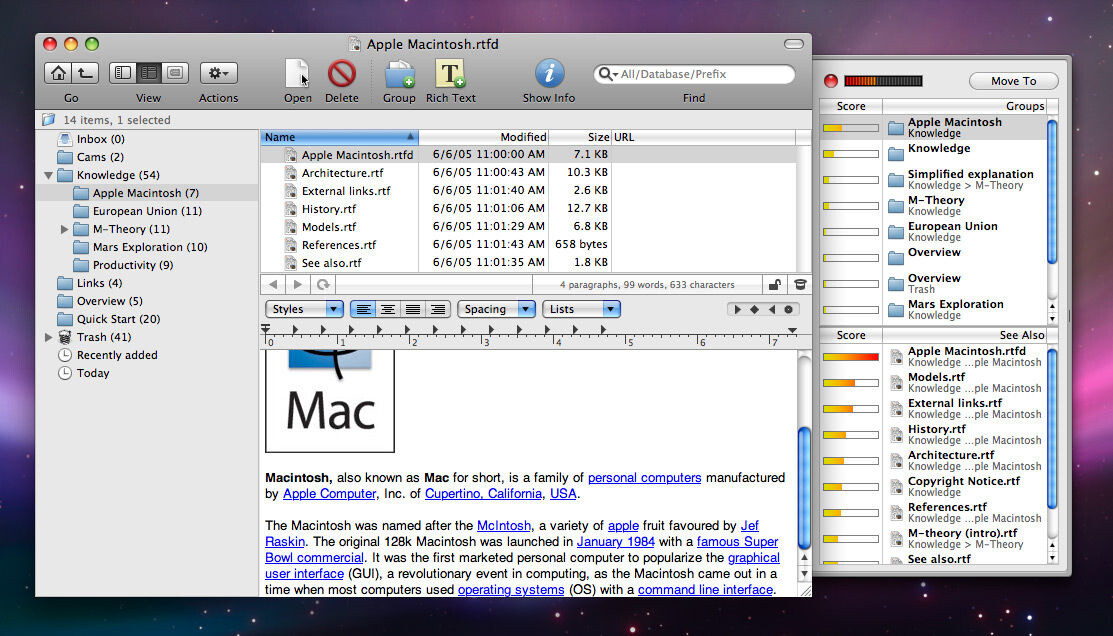This screenshot has width=1113, height=636.
Task: Open the Spacing dropdown
Action: coord(496,309)
